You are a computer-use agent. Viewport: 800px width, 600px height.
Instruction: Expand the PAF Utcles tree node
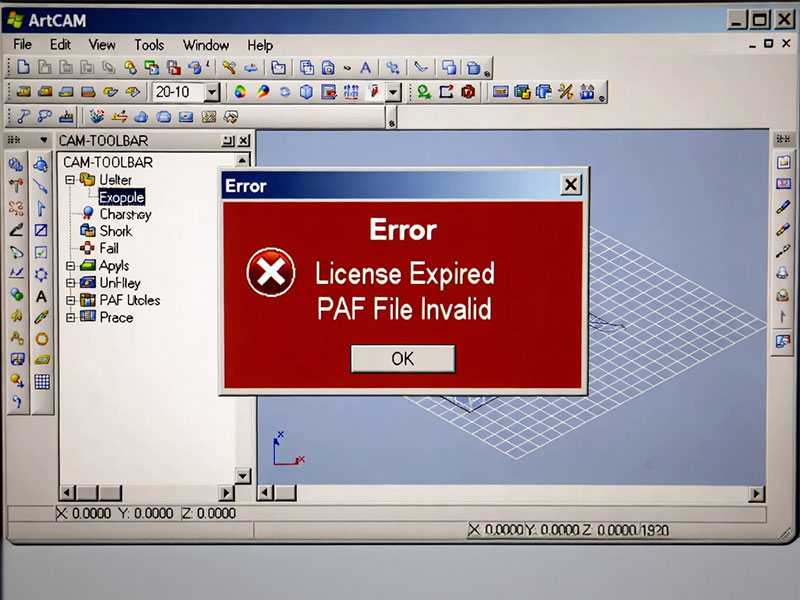pyautogui.click(x=70, y=300)
